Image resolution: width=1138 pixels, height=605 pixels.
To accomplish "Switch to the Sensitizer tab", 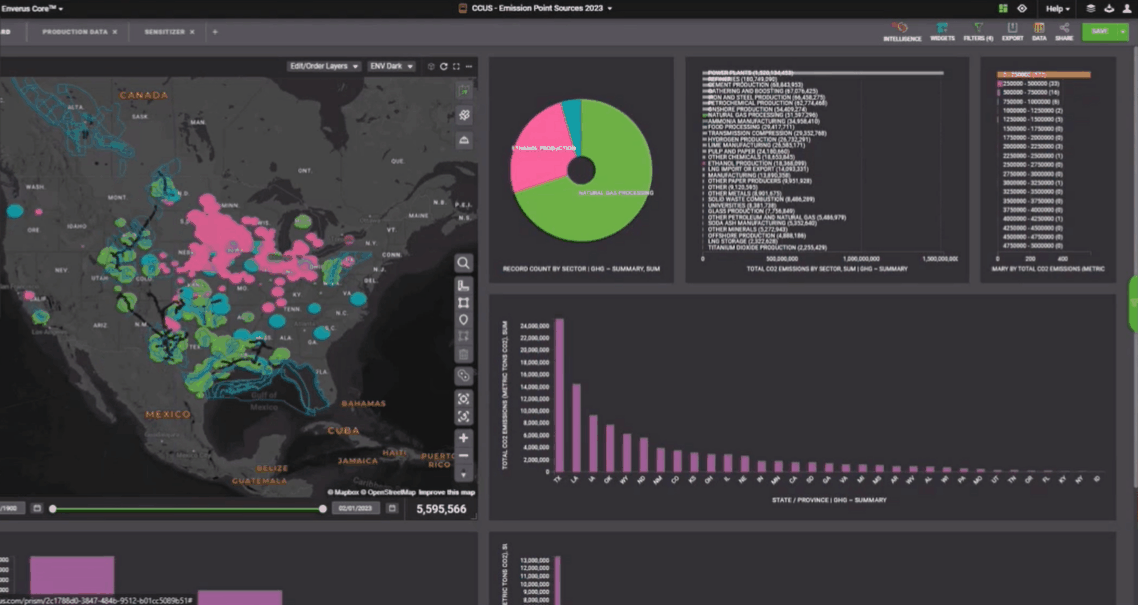I will point(164,32).
